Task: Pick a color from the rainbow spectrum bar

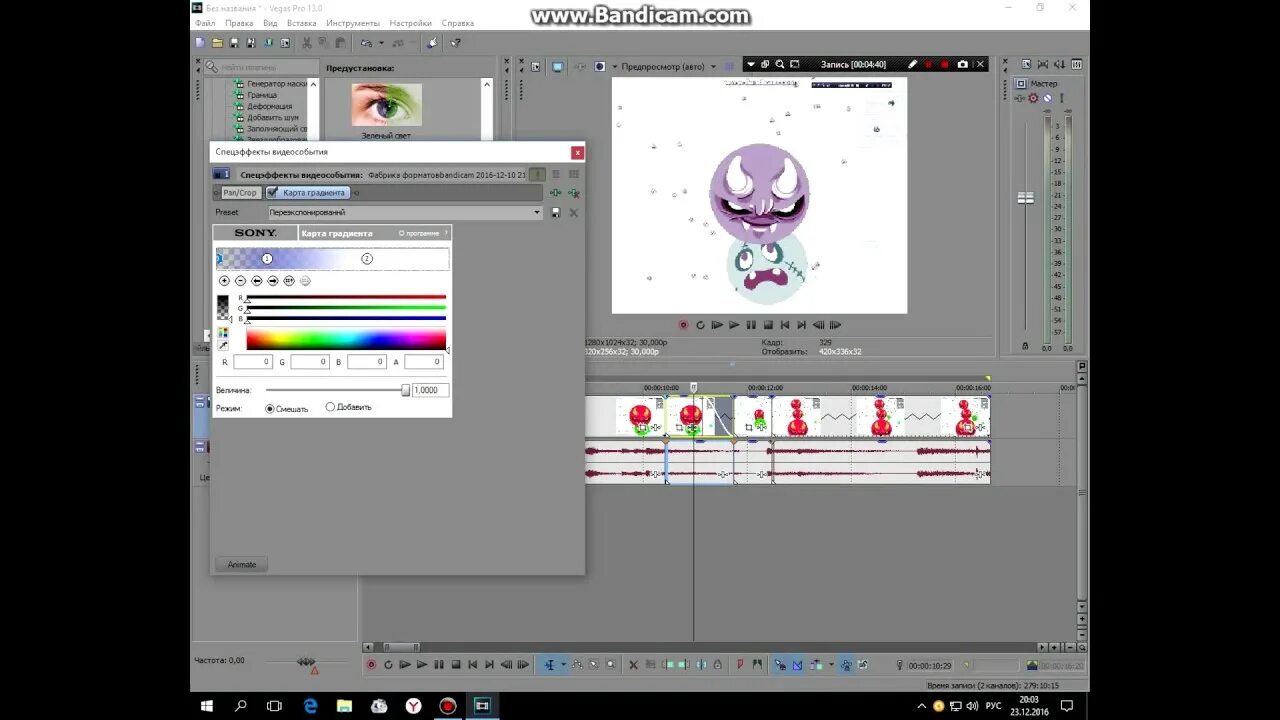Action: coord(346,339)
